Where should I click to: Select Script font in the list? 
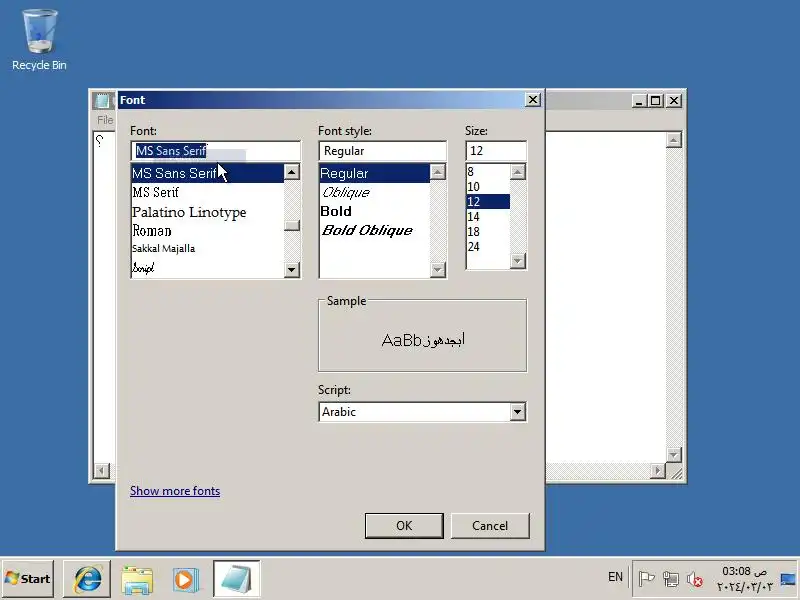(207, 268)
